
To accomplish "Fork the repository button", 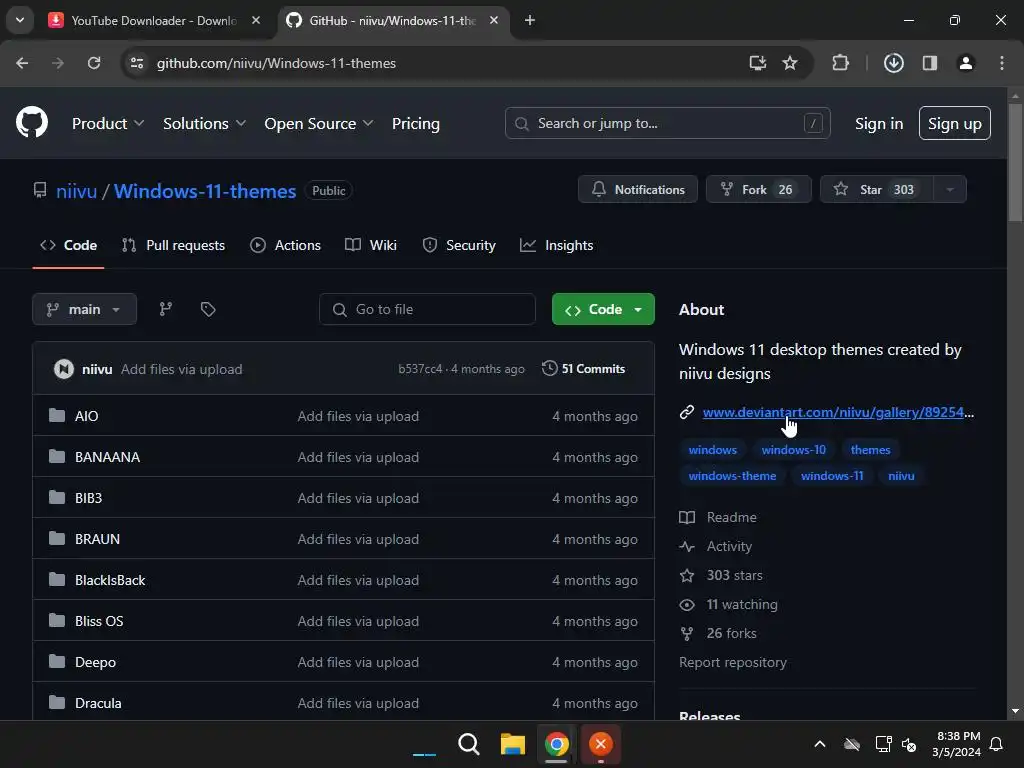I will point(758,189).
